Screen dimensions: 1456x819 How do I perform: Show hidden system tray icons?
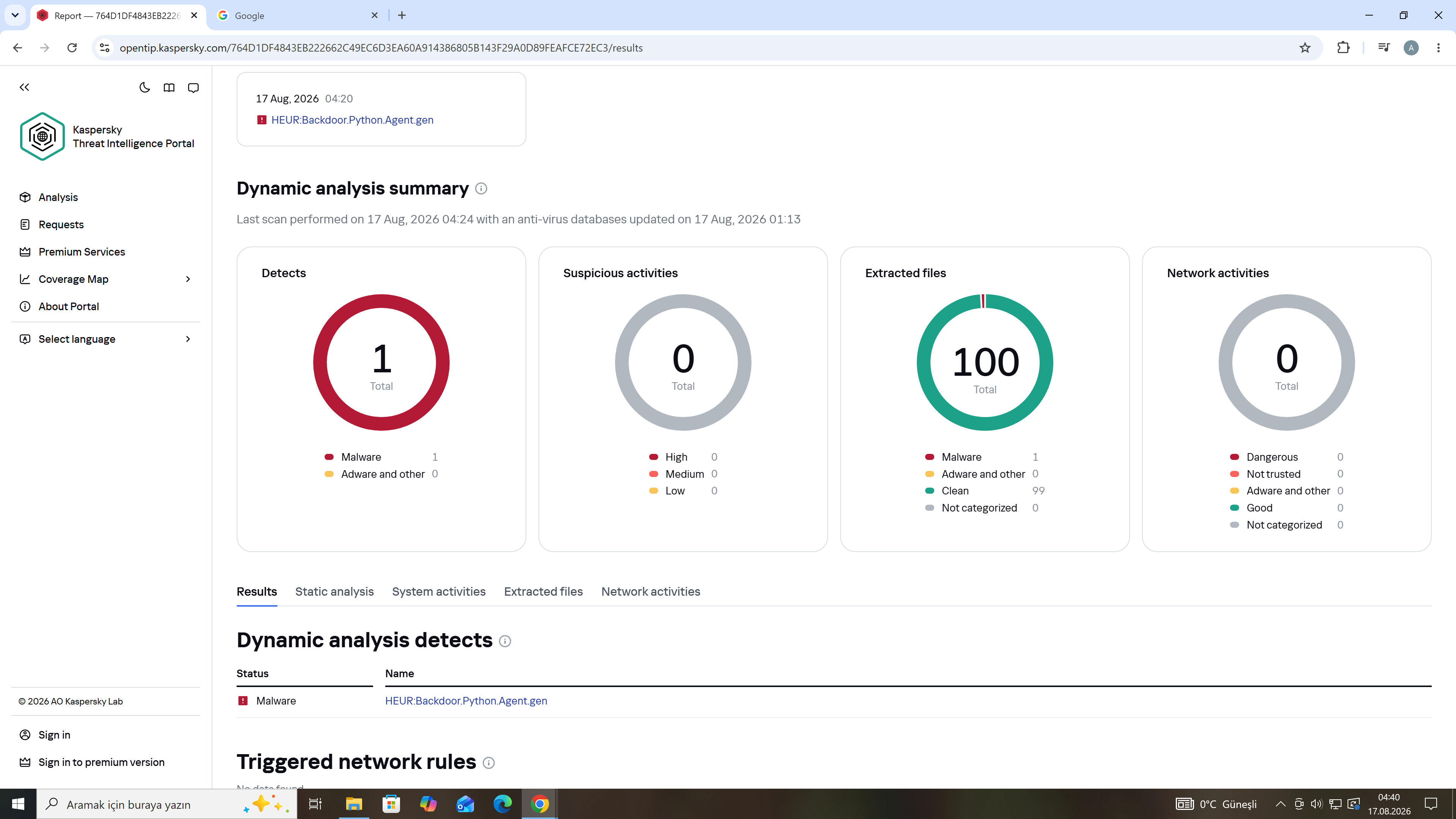1281,804
